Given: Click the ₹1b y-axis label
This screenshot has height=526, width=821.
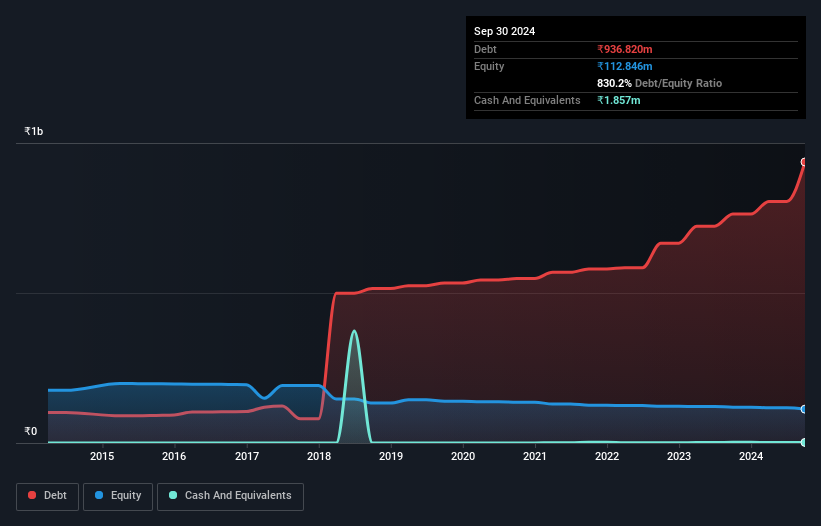Looking at the screenshot, I should [34, 131].
